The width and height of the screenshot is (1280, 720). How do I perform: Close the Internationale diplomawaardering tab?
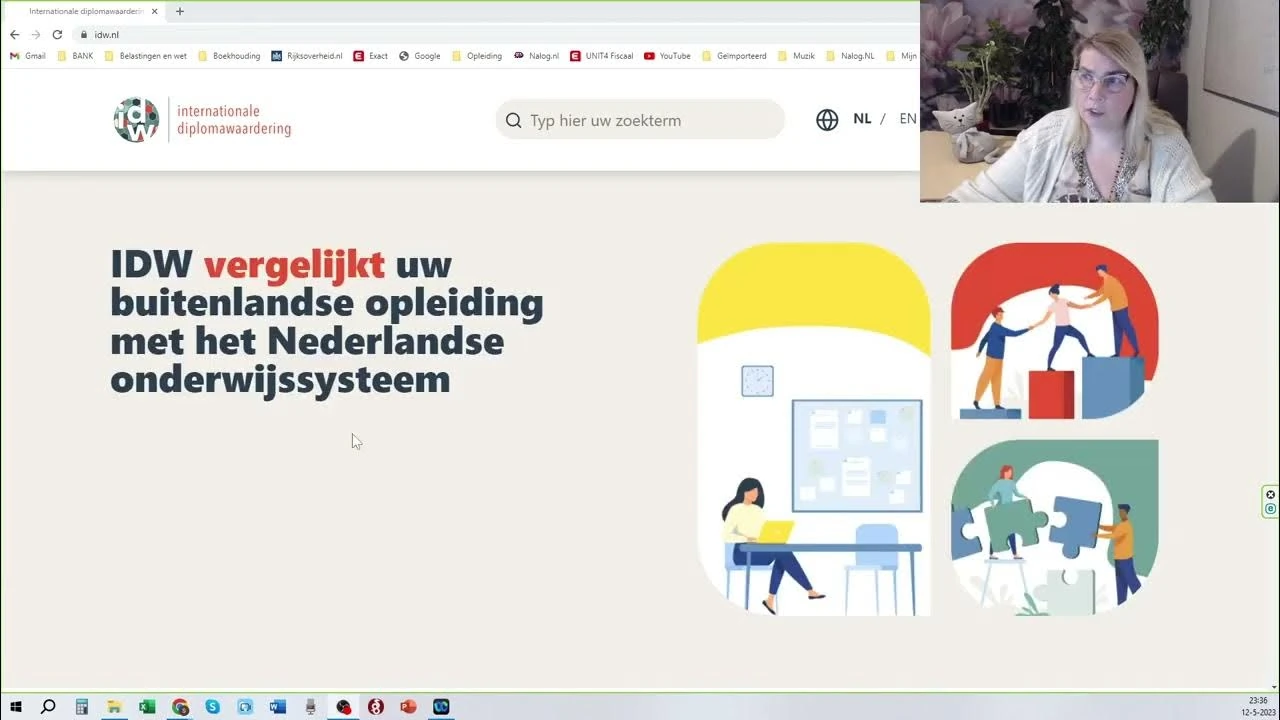click(x=155, y=11)
